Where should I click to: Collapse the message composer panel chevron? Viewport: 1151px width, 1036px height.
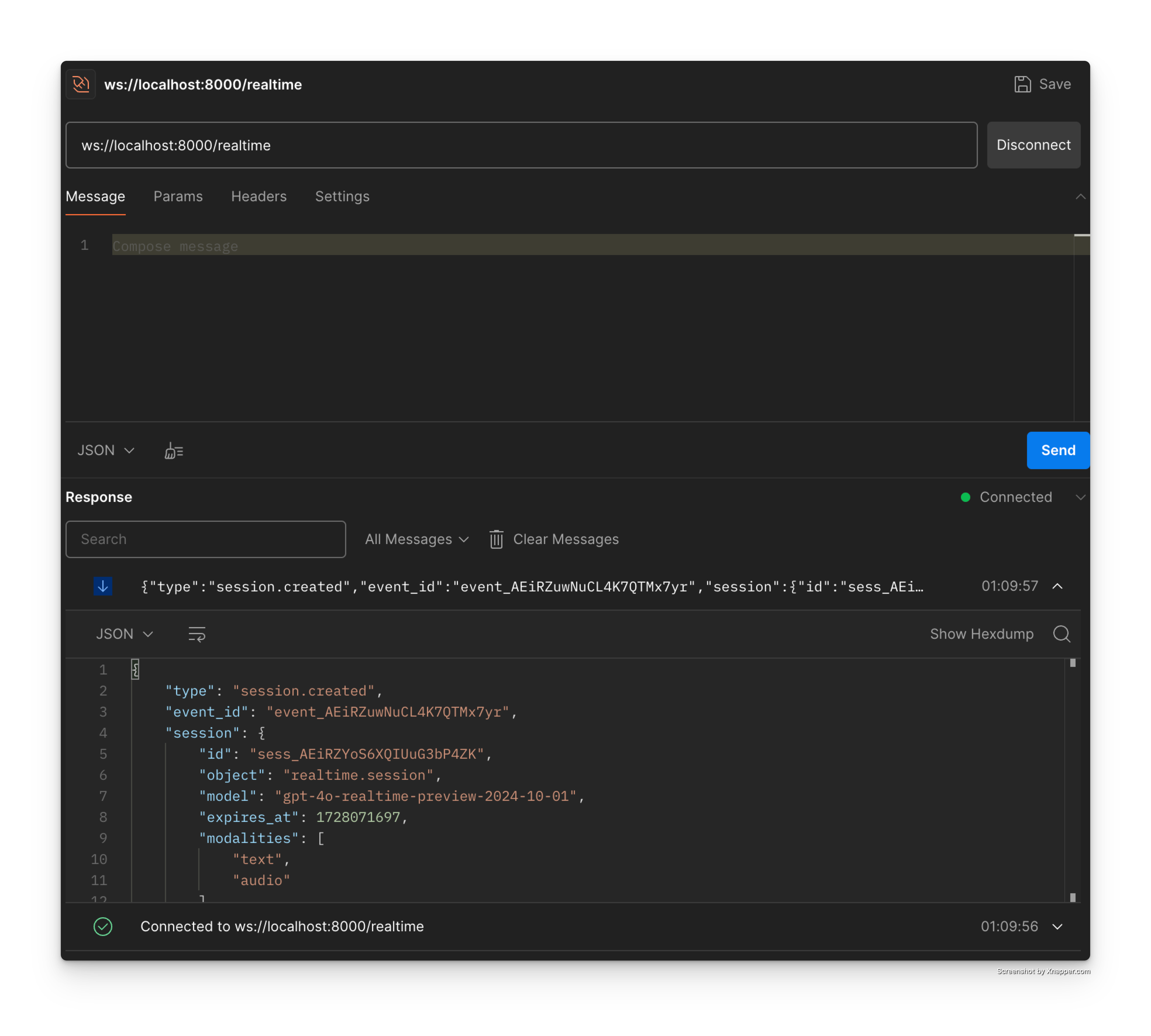pos(1080,197)
